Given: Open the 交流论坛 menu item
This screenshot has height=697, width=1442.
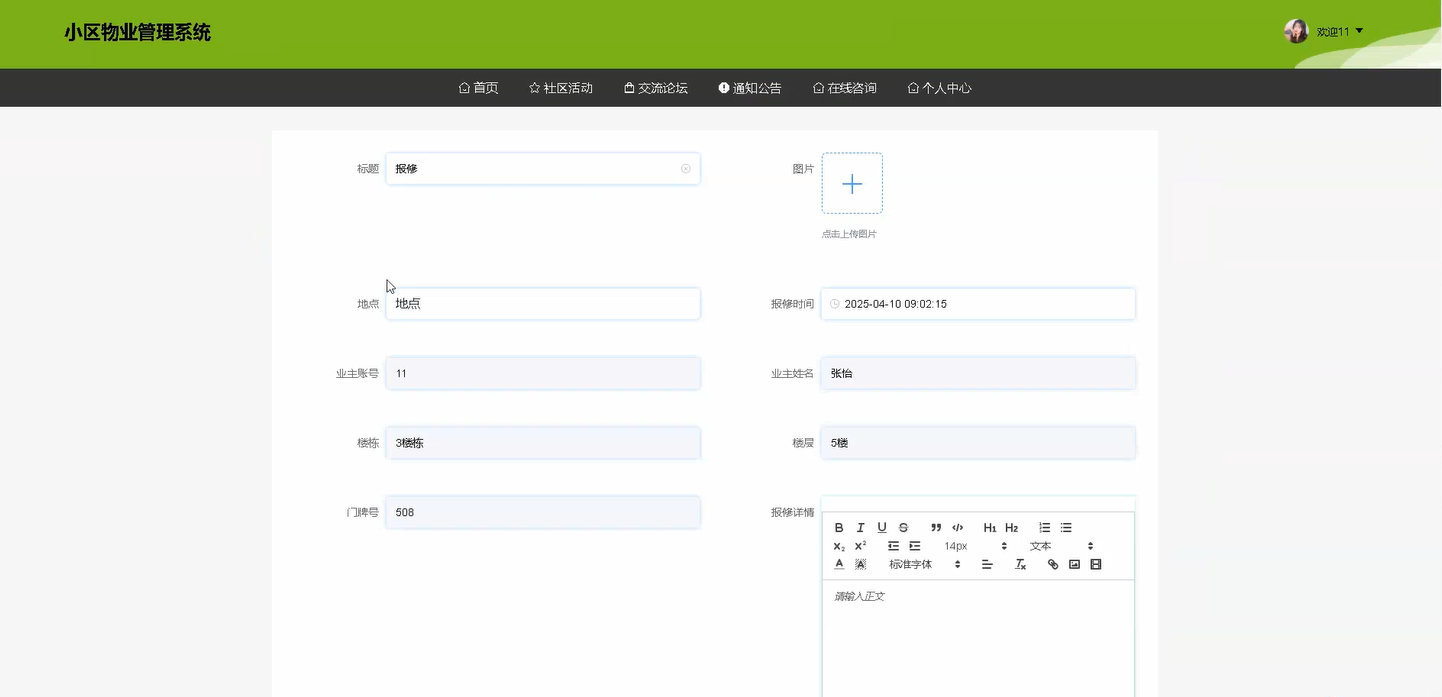Looking at the screenshot, I should click(656, 88).
